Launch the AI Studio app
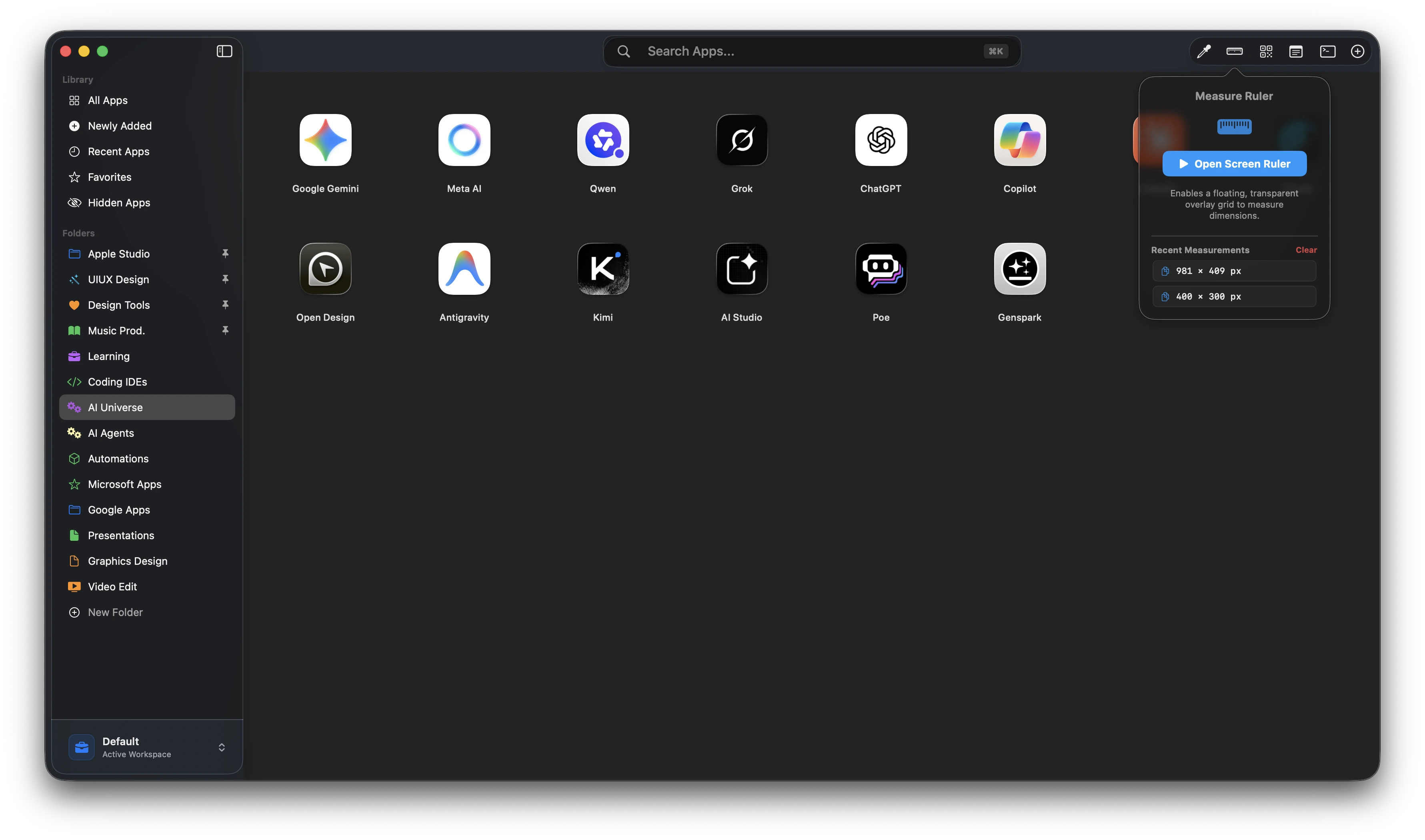 tap(742, 269)
